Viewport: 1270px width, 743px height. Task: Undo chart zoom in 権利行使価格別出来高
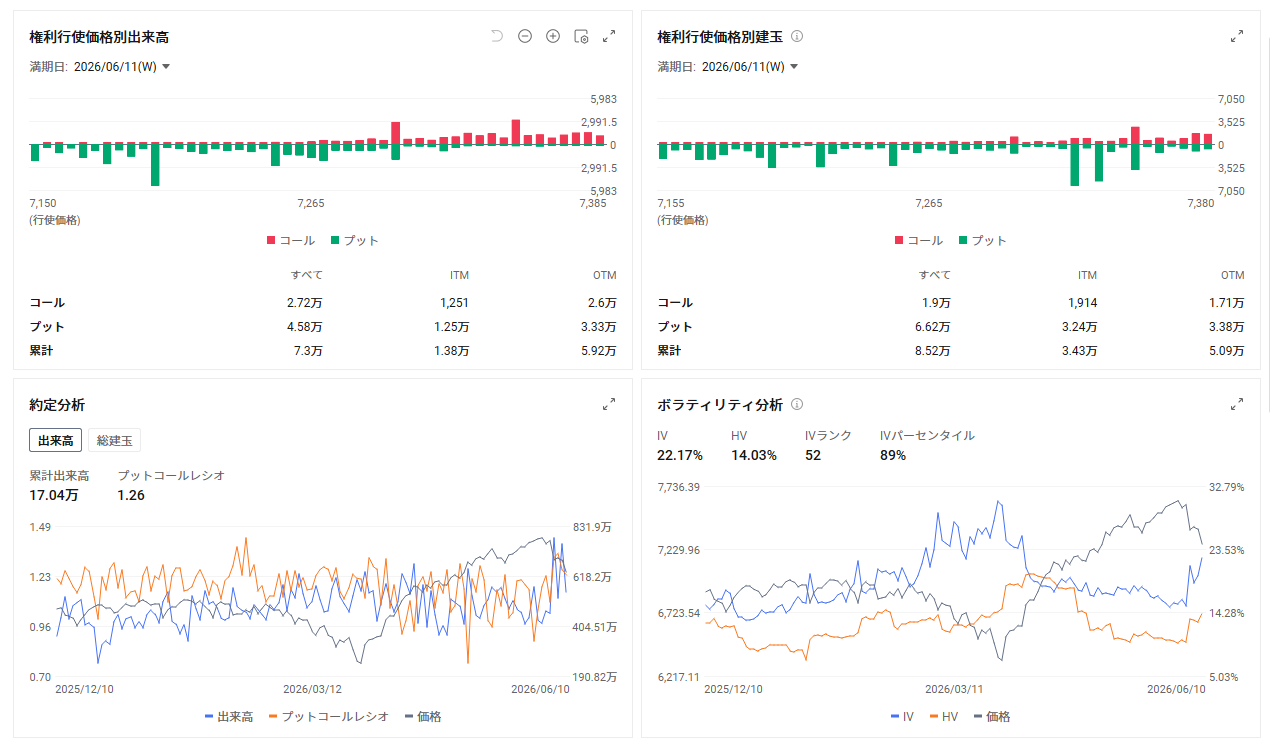coord(497,36)
